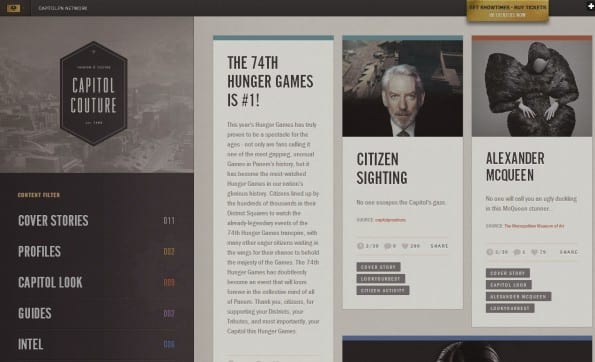Click the heart likes icon on Alexander McQueen card
The height and width of the screenshot is (362, 595).
pyautogui.click(x=534, y=252)
